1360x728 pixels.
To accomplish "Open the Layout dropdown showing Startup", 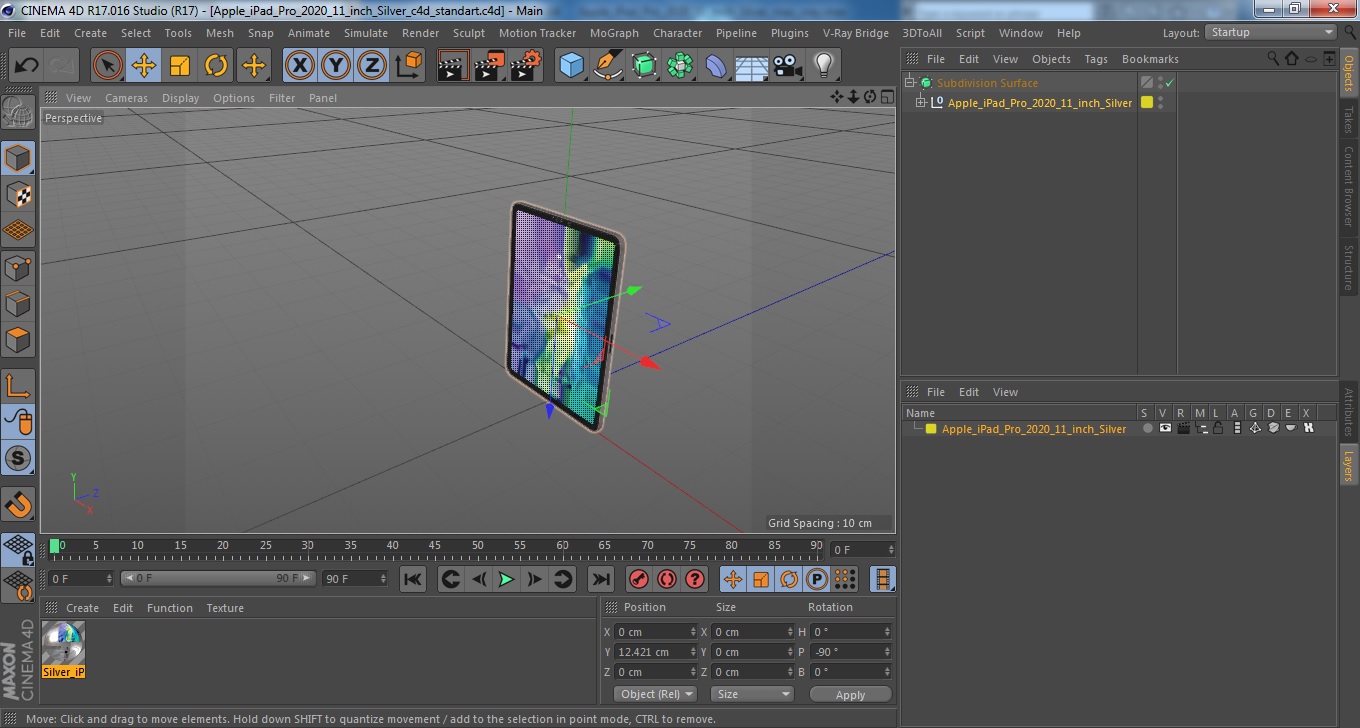I will click(x=1271, y=32).
